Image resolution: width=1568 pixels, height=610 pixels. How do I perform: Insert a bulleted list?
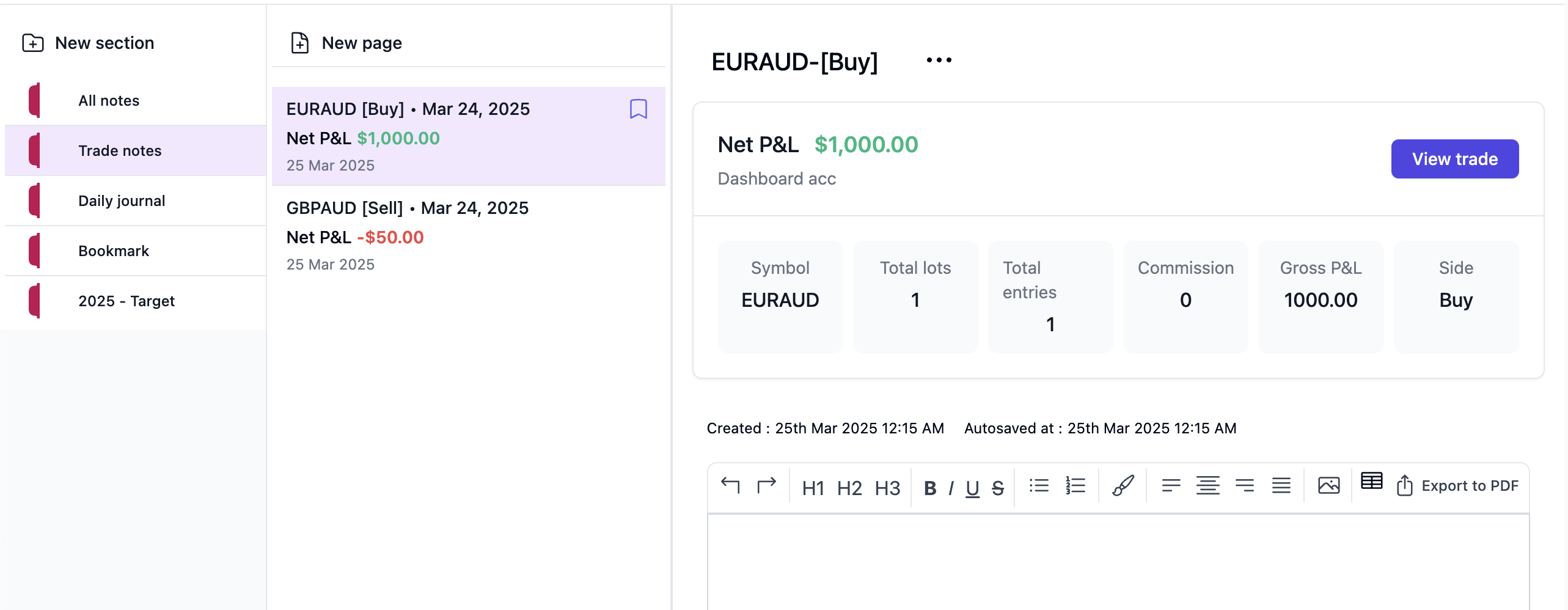(x=1039, y=486)
